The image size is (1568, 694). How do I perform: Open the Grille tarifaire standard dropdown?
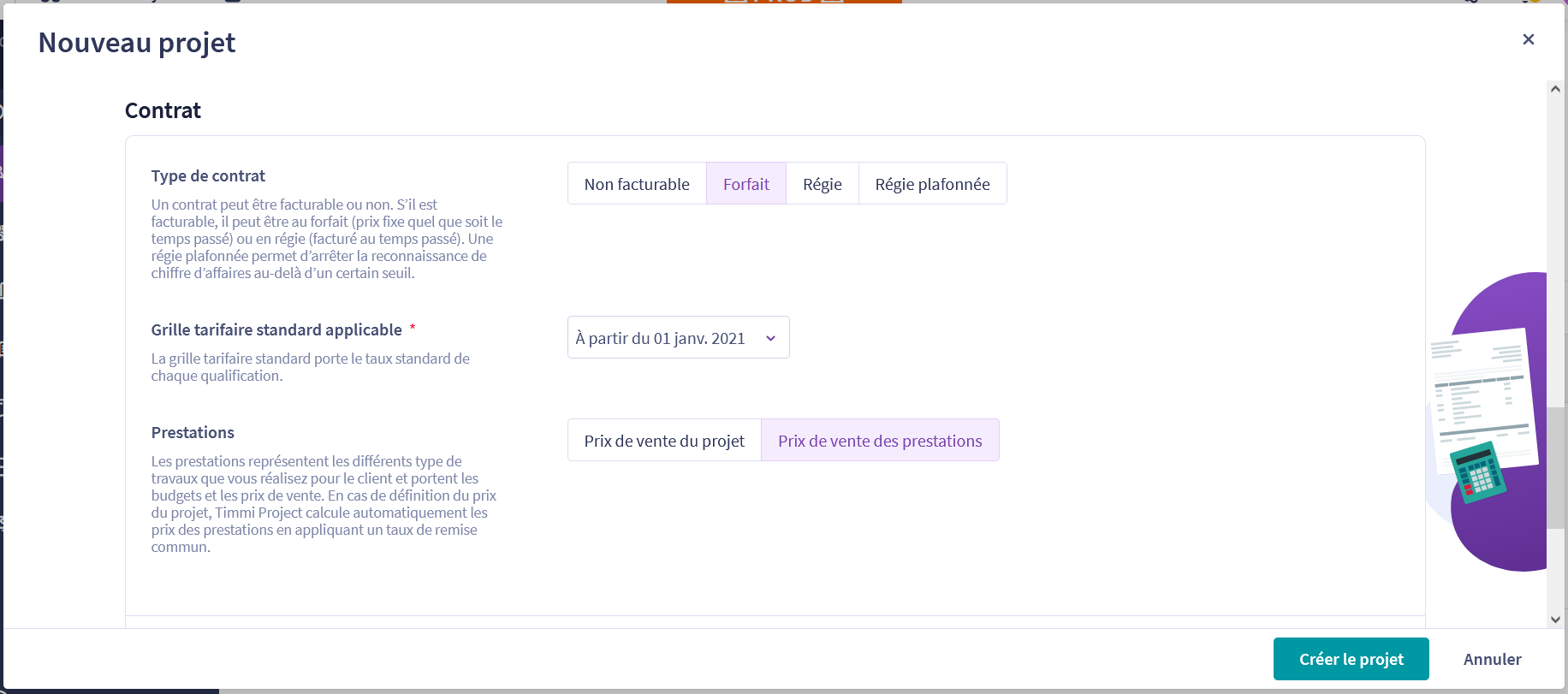click(x=678, y=338)
